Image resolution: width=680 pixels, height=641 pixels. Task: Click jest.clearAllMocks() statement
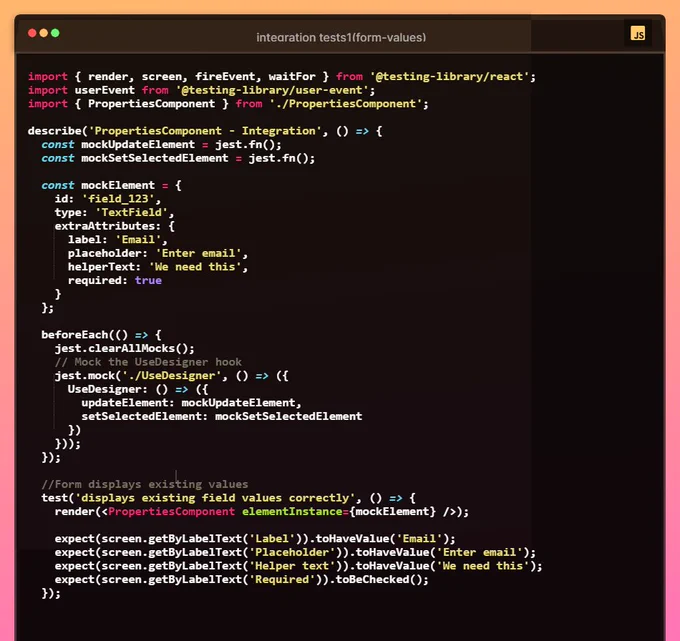point(124,348)
